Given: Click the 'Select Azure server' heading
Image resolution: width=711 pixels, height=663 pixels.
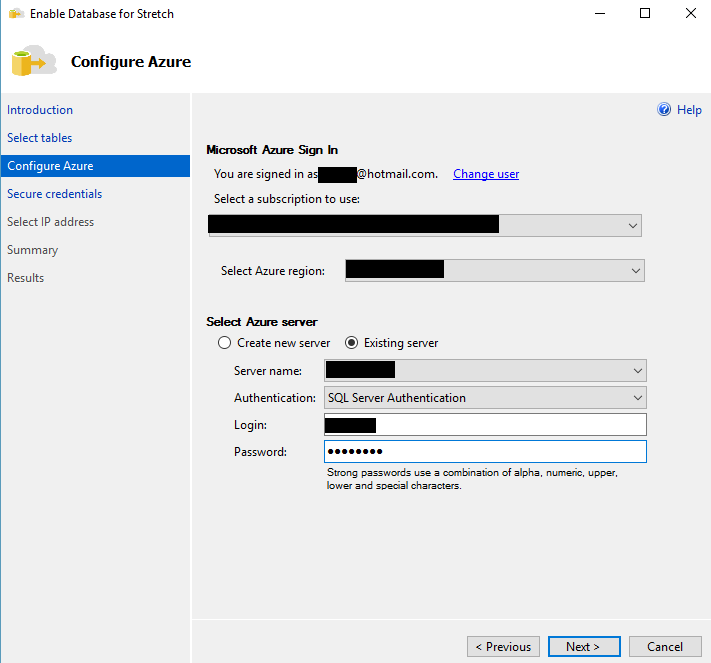Looking at the screenshot, I should coord(262,322).
